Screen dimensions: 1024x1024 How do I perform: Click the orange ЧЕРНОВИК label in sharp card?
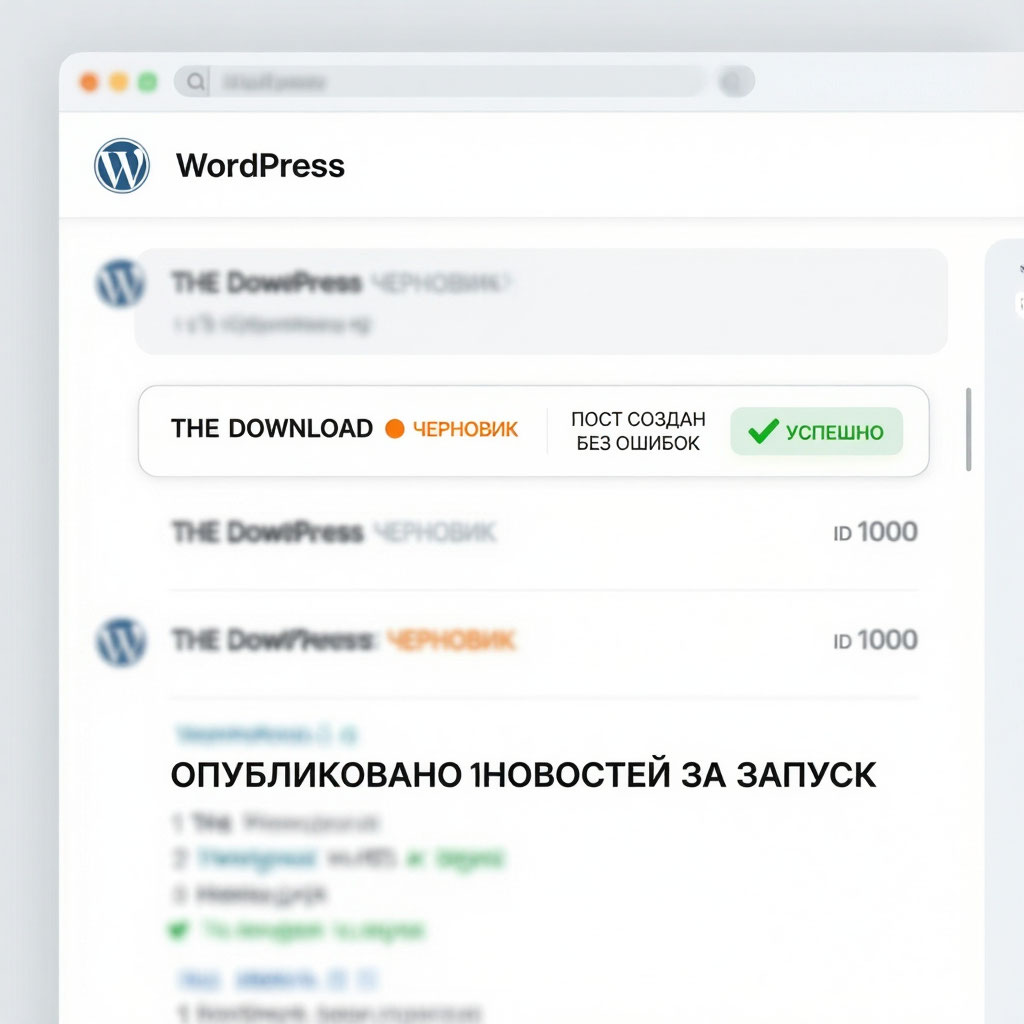click(465, 429)
